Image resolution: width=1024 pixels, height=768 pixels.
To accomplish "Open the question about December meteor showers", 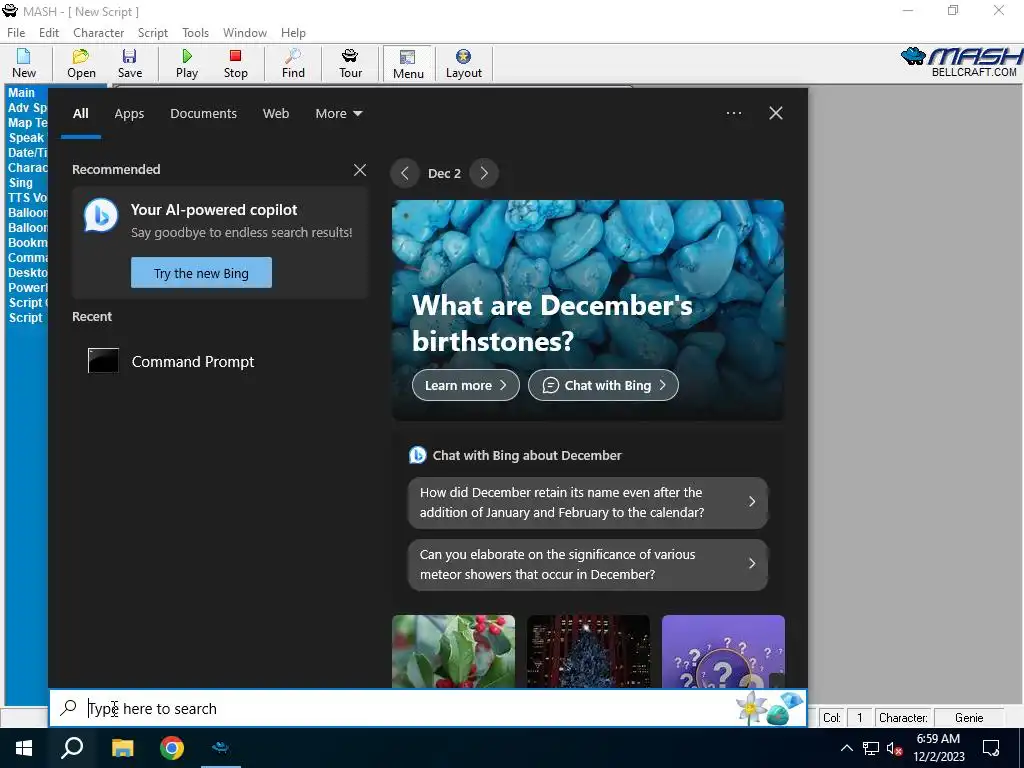I will (x=588, y=564).
